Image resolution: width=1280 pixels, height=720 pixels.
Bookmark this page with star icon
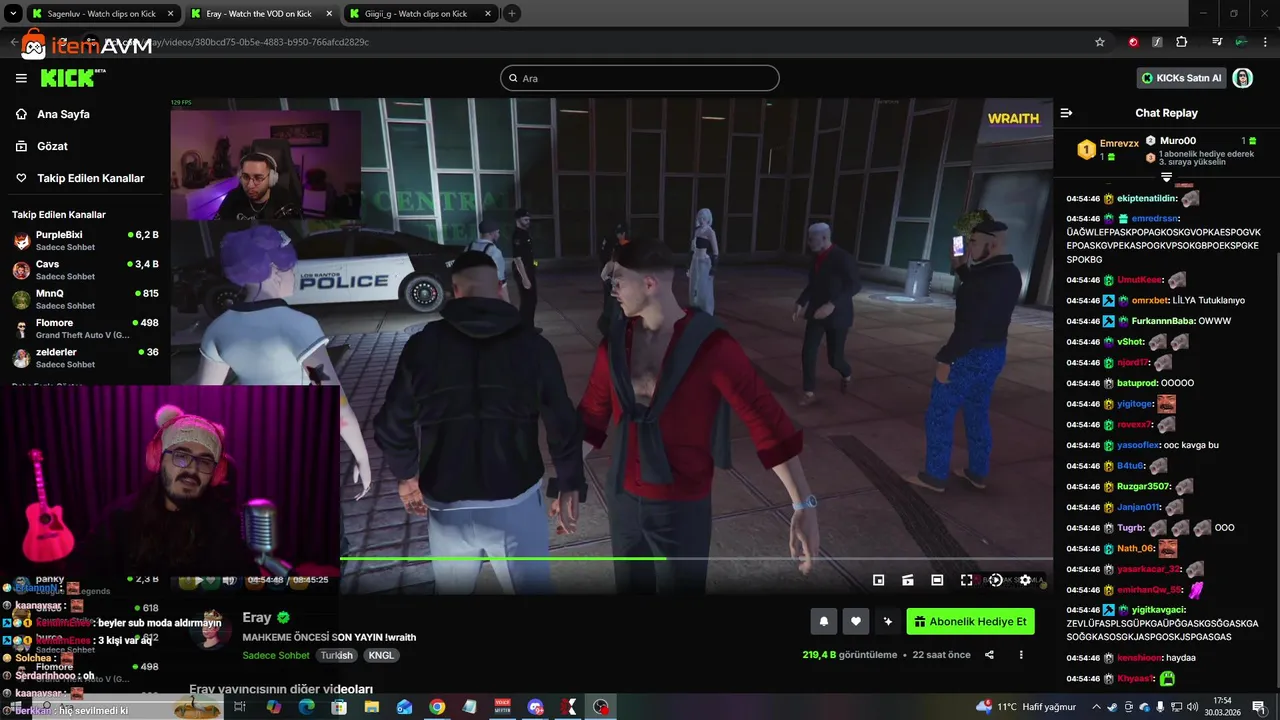coord(1100,42)
